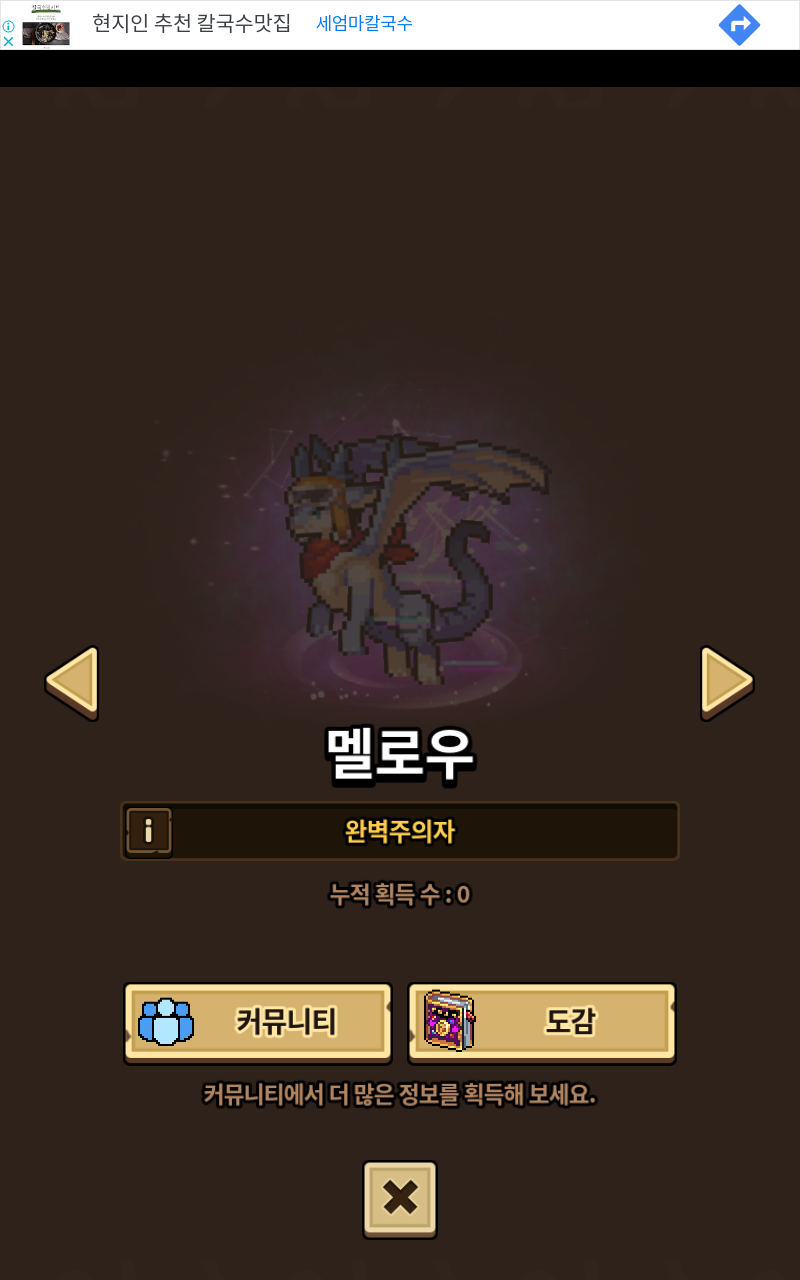Click the 누적 획득 수 : 0 text
The image size is (800, 1280).
[x=400, y=894]
